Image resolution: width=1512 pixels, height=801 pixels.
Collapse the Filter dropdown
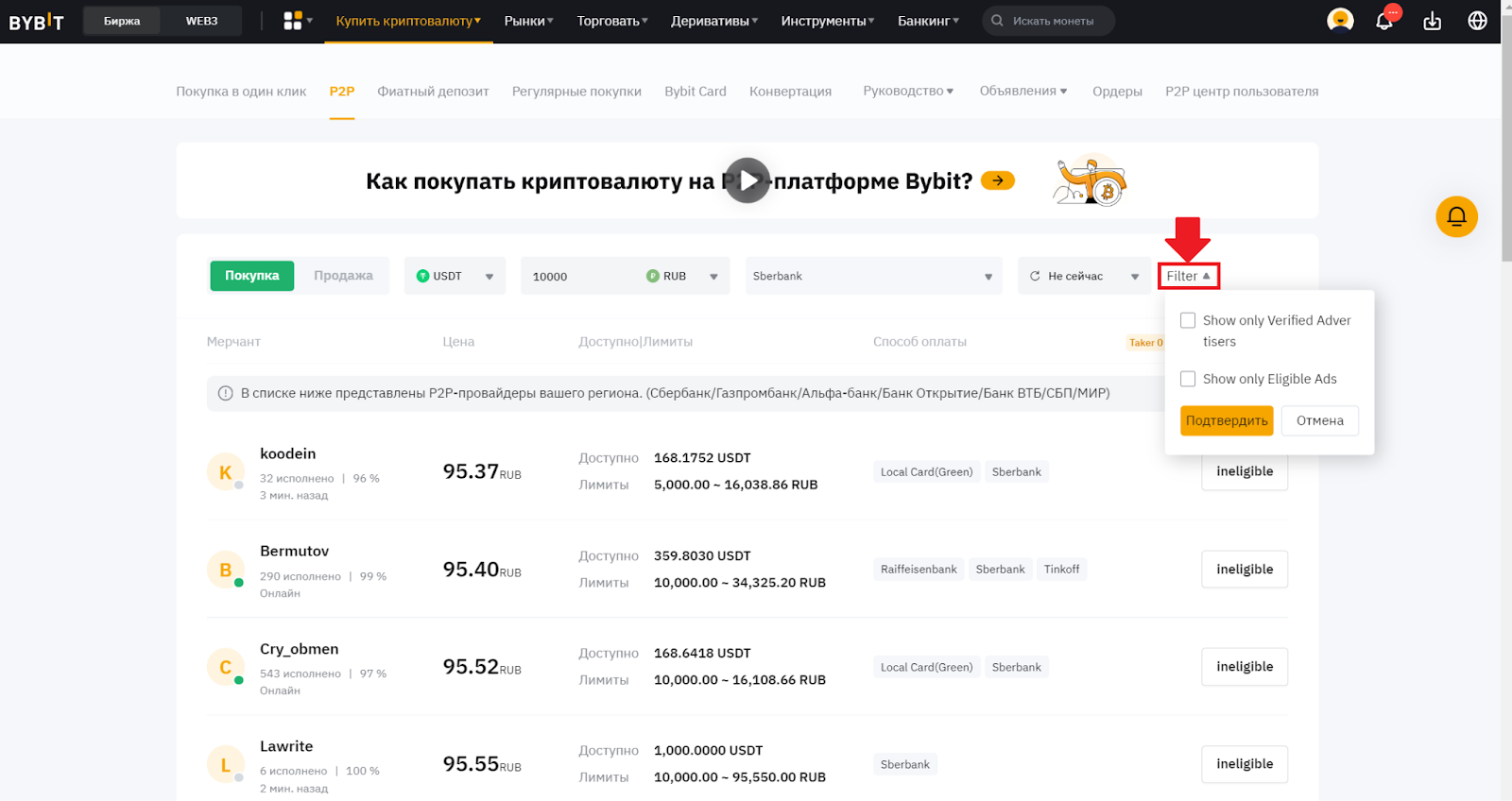1189,276
